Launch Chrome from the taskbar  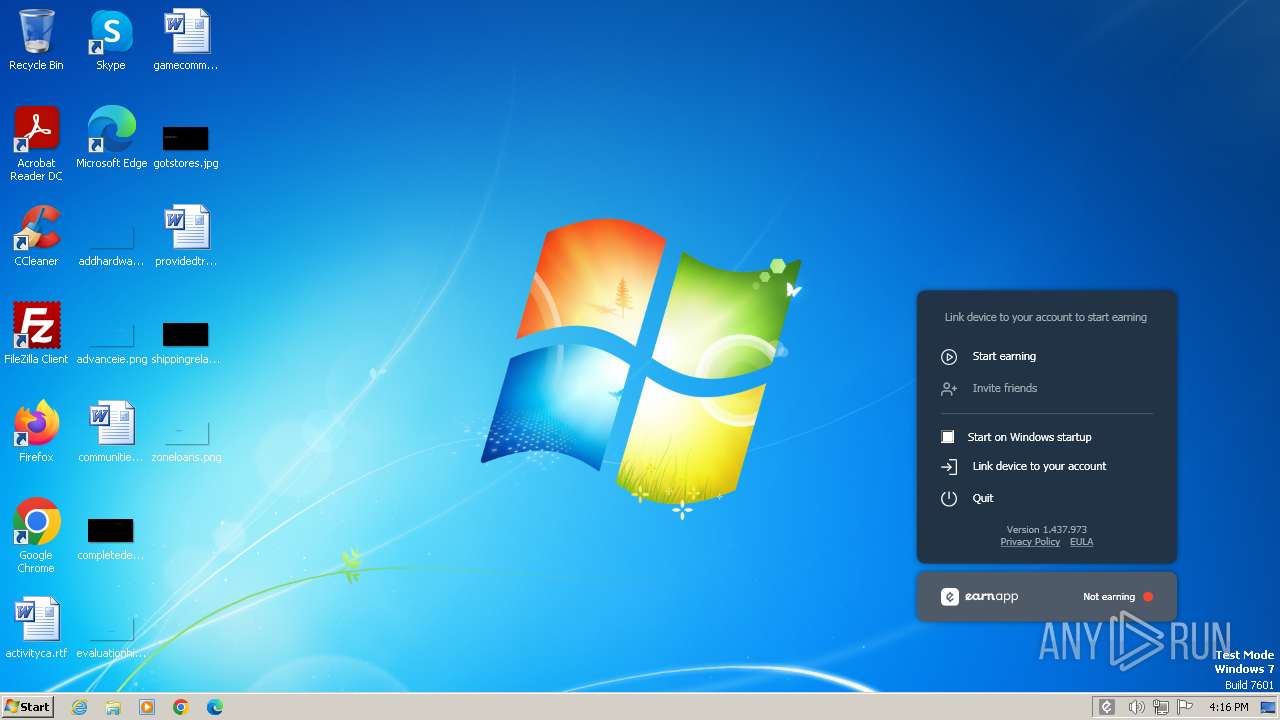coord(181,707)
